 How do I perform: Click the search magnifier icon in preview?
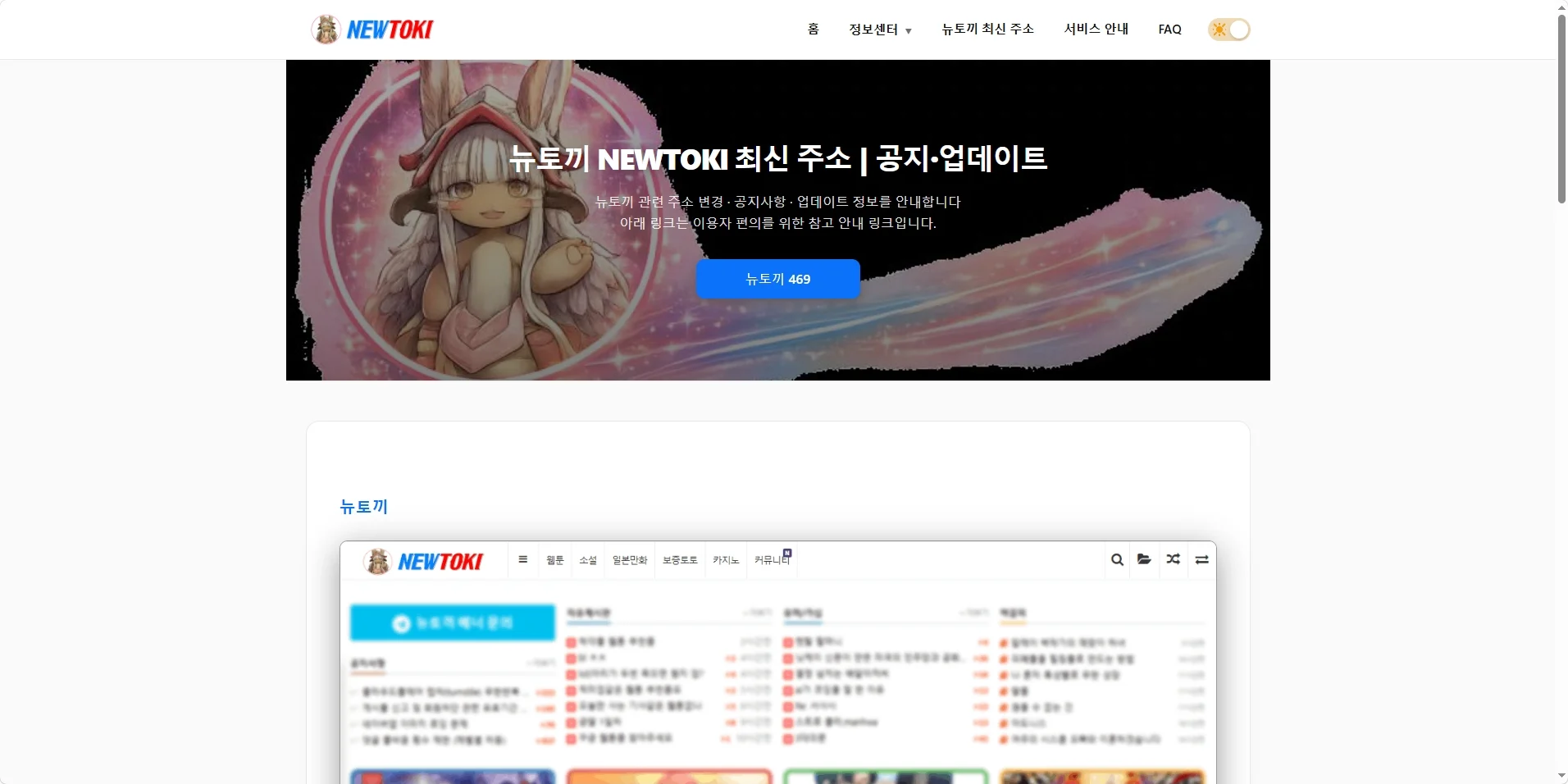tap(1117, 559)
